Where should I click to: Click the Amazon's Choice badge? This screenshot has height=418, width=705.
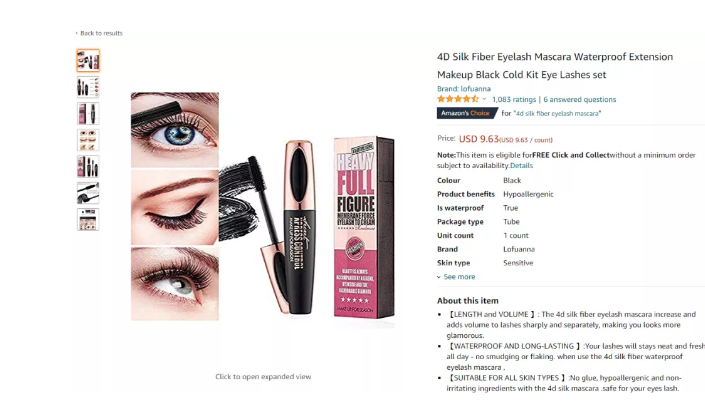point(466,113)
